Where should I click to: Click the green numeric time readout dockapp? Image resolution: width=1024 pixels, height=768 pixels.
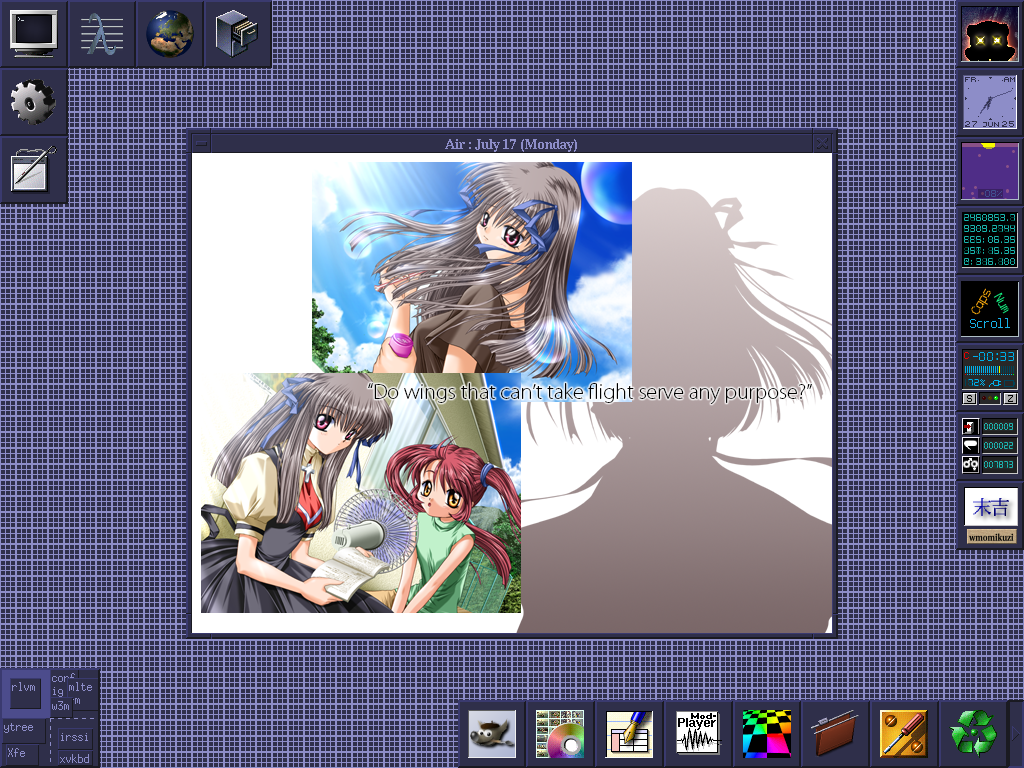coord(989,239)
